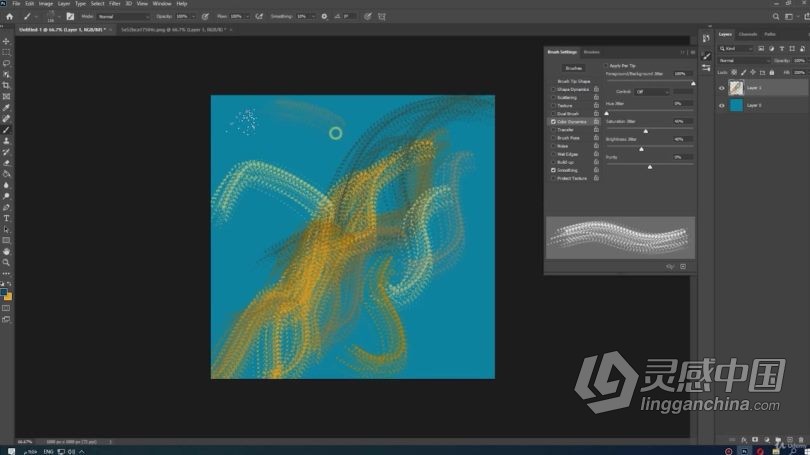Screen dimensions: 810x455
Task: Select the Zoom tool in the toolbox
Action: tap(6, 262)
